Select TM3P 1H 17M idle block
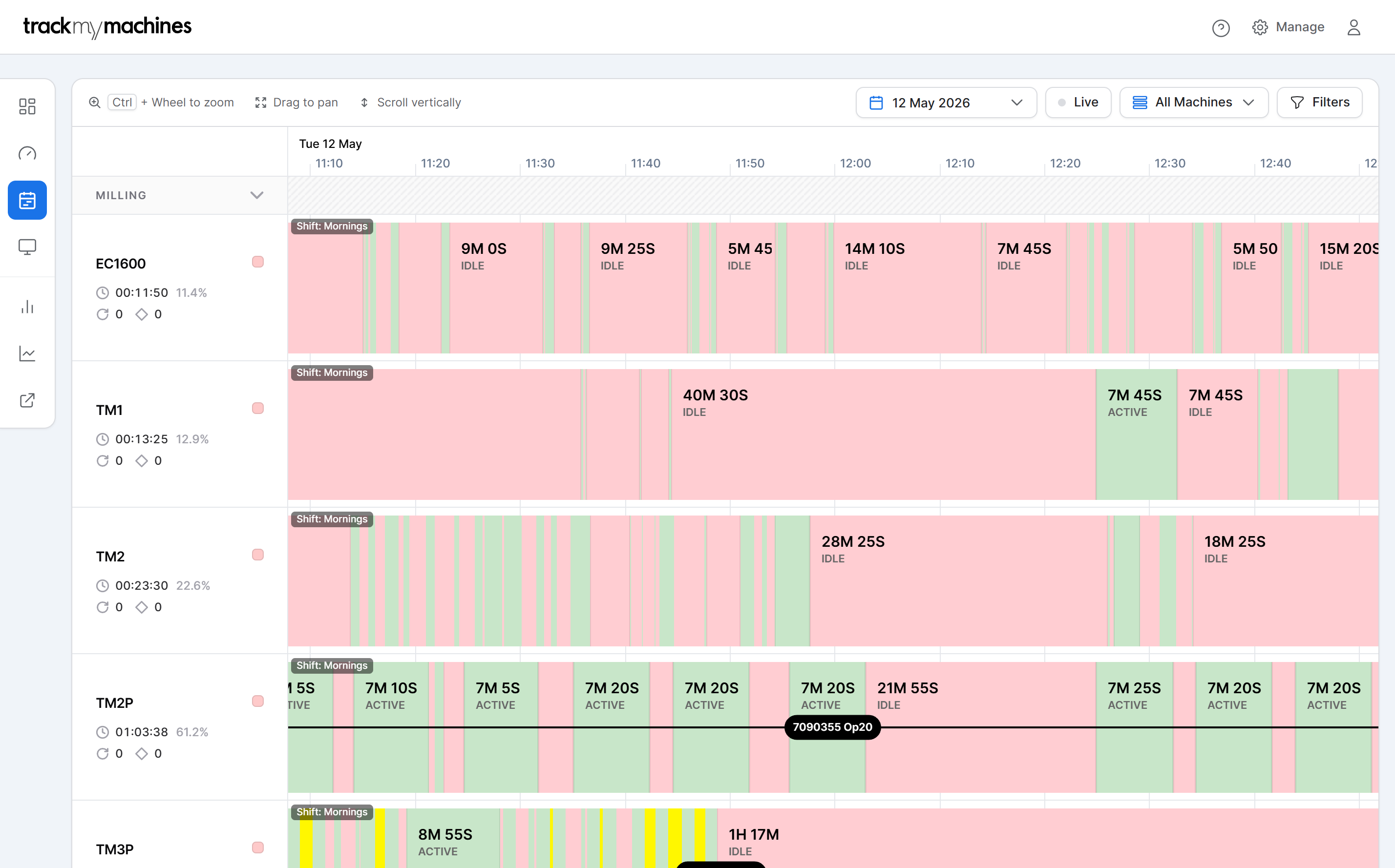This screenshot has width=1395, height=868. pos(1048,838)
